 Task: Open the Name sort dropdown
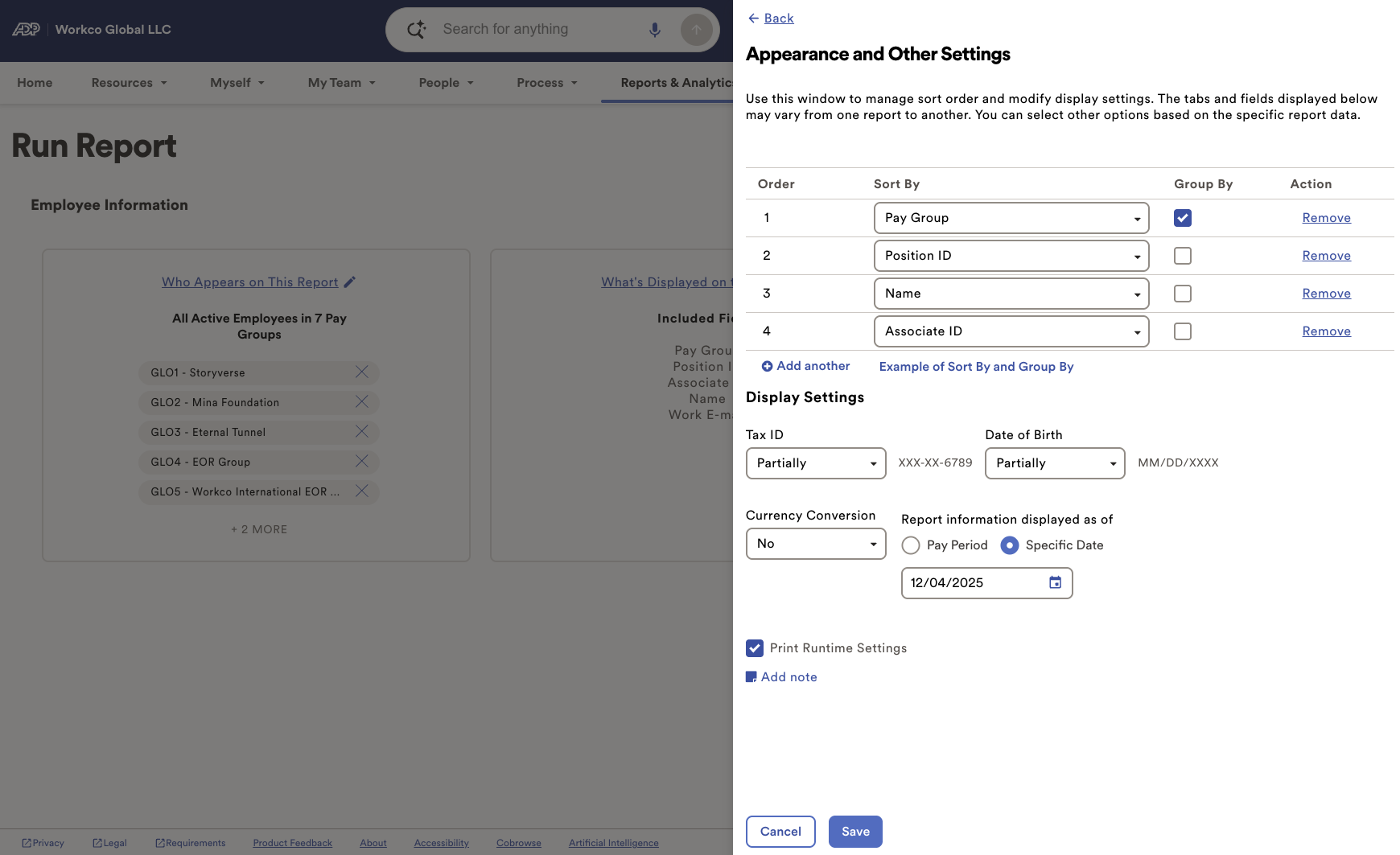pyautogui.click(x=1011, y=294)
